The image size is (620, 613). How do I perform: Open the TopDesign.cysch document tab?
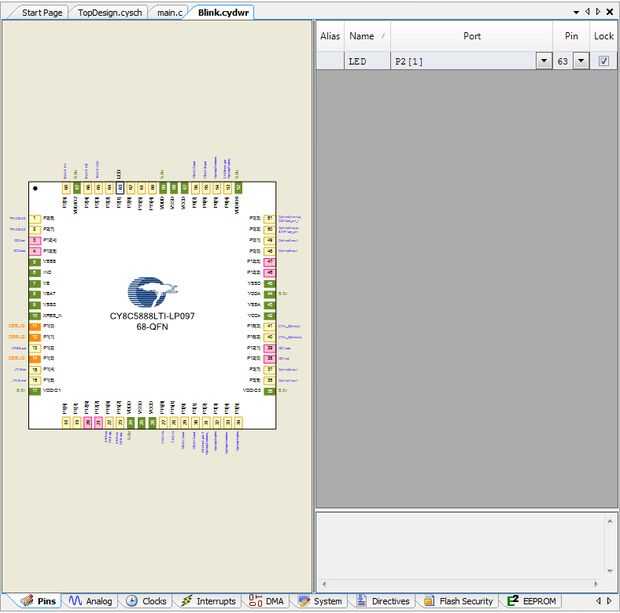[110, 13]
